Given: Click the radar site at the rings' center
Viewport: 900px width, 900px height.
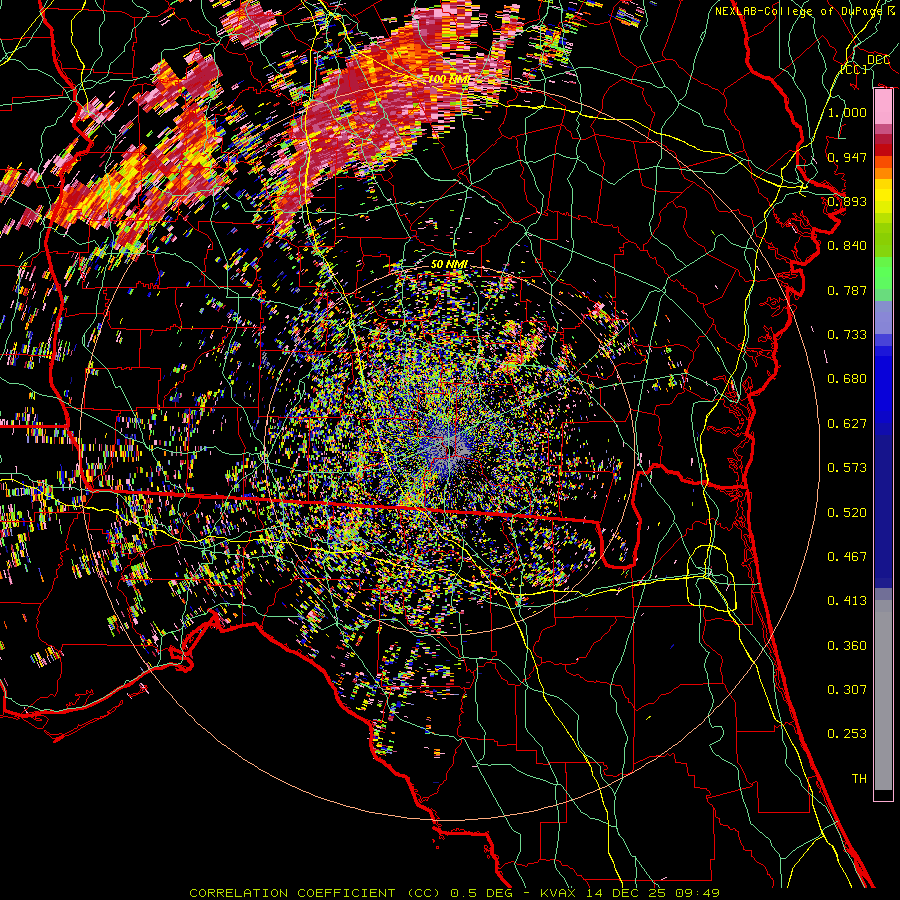Looking at the screenshot, I should (451, 451).
